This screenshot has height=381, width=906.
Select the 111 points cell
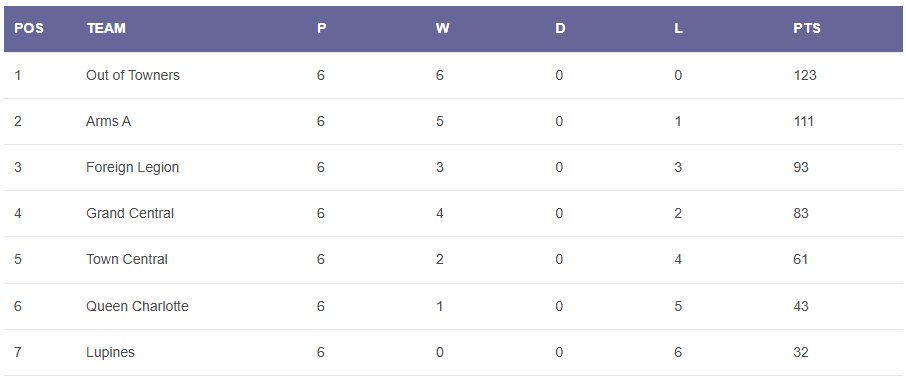(x=804, y=121)
